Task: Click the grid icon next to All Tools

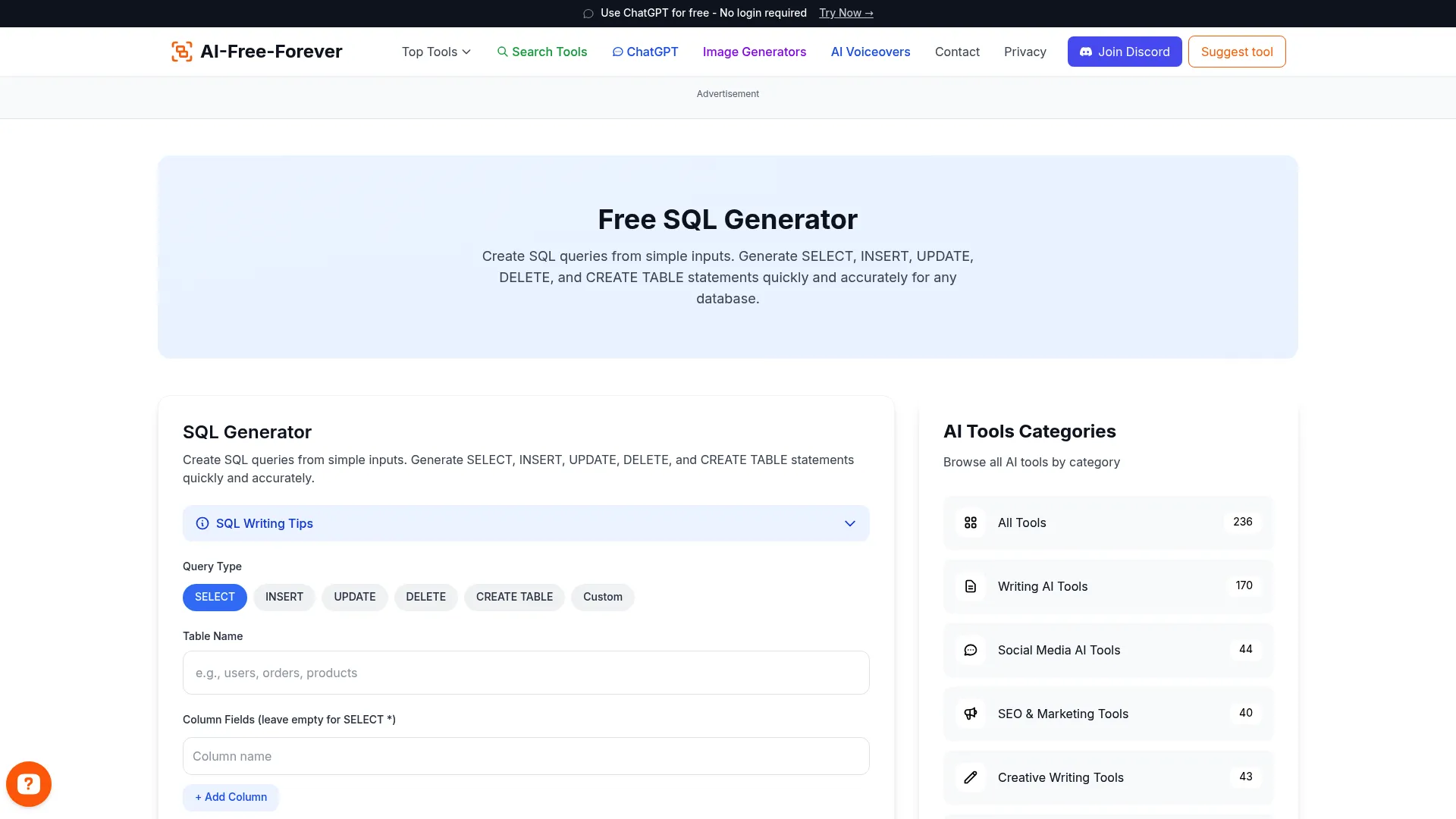Action: click(x=971, y=522)
